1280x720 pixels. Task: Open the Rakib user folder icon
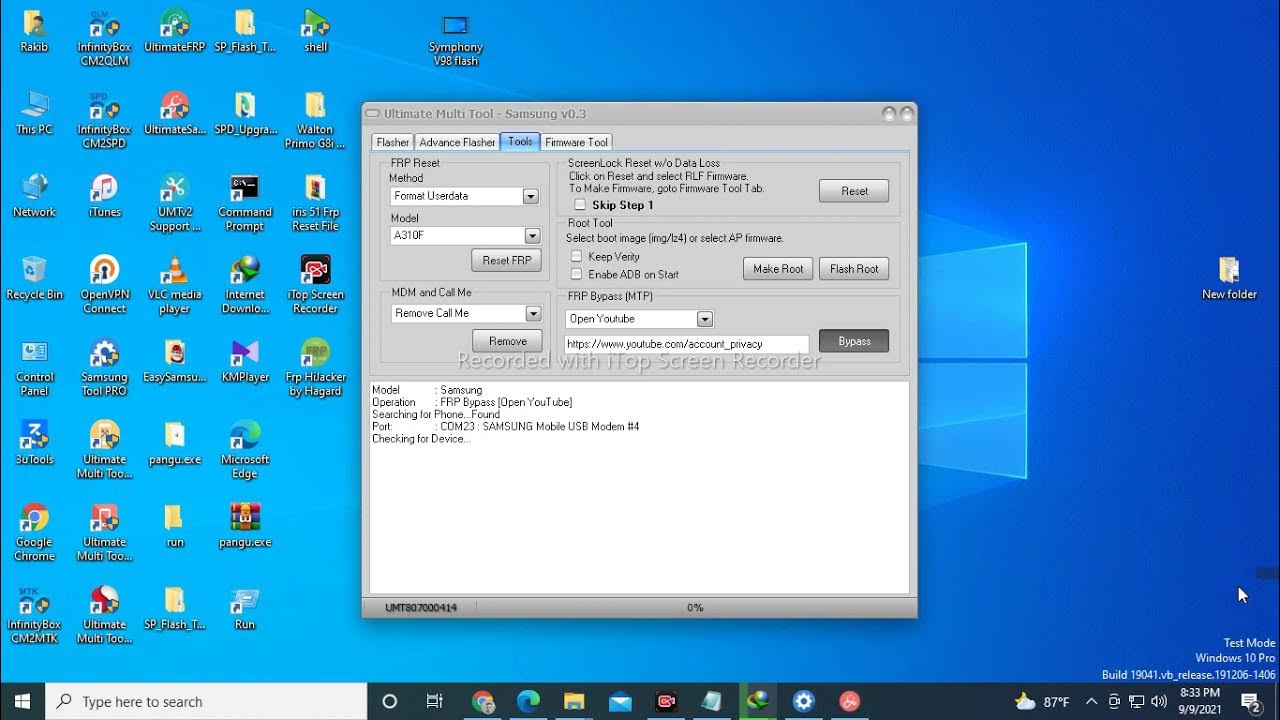pos(34,31)
